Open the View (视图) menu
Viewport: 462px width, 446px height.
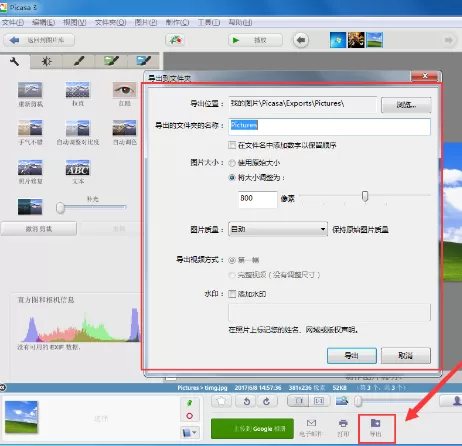pos(75,22)
